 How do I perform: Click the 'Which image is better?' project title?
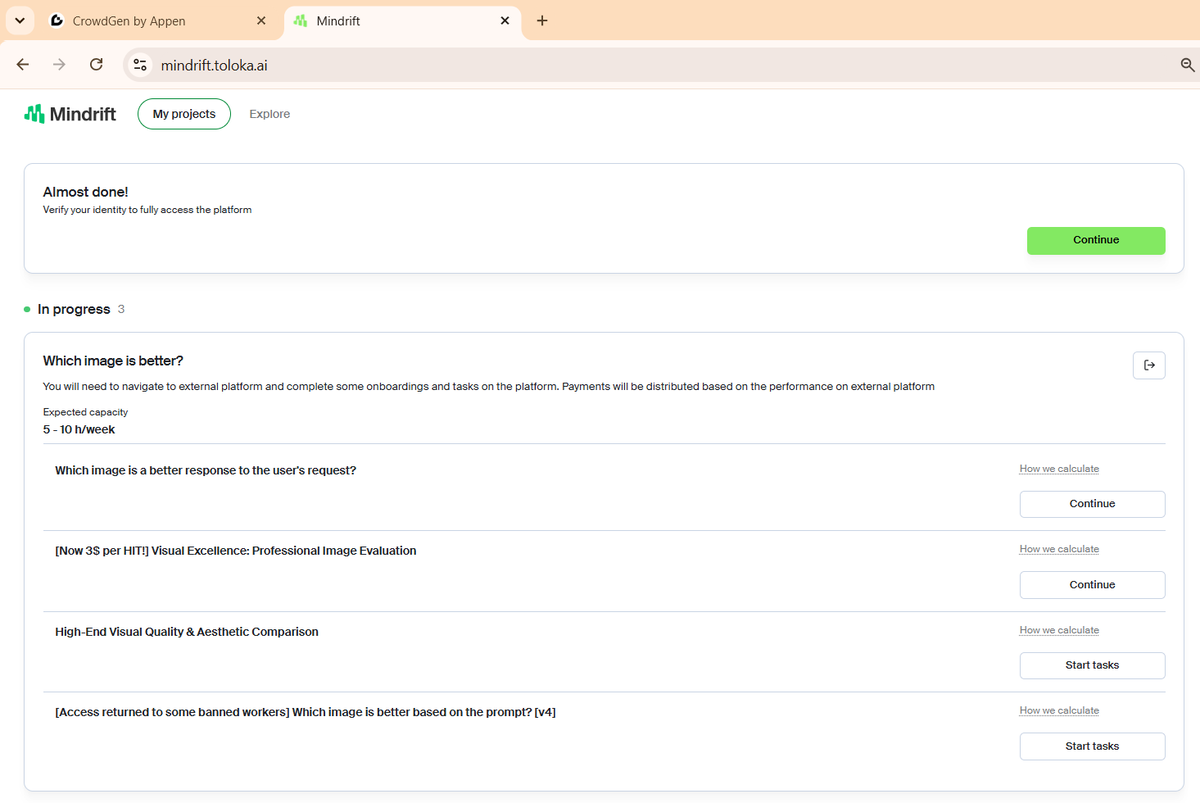(113, 360)
